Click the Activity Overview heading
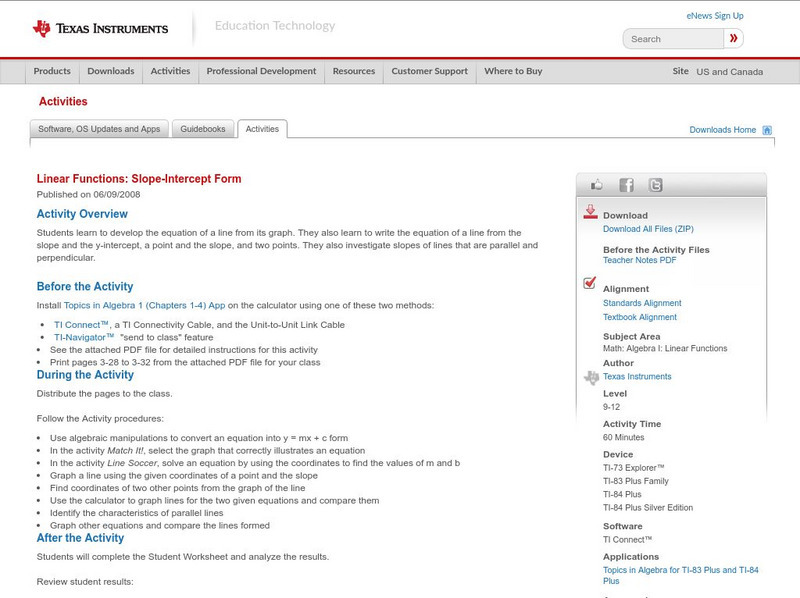The image size is (800, 598). point(82,214)
